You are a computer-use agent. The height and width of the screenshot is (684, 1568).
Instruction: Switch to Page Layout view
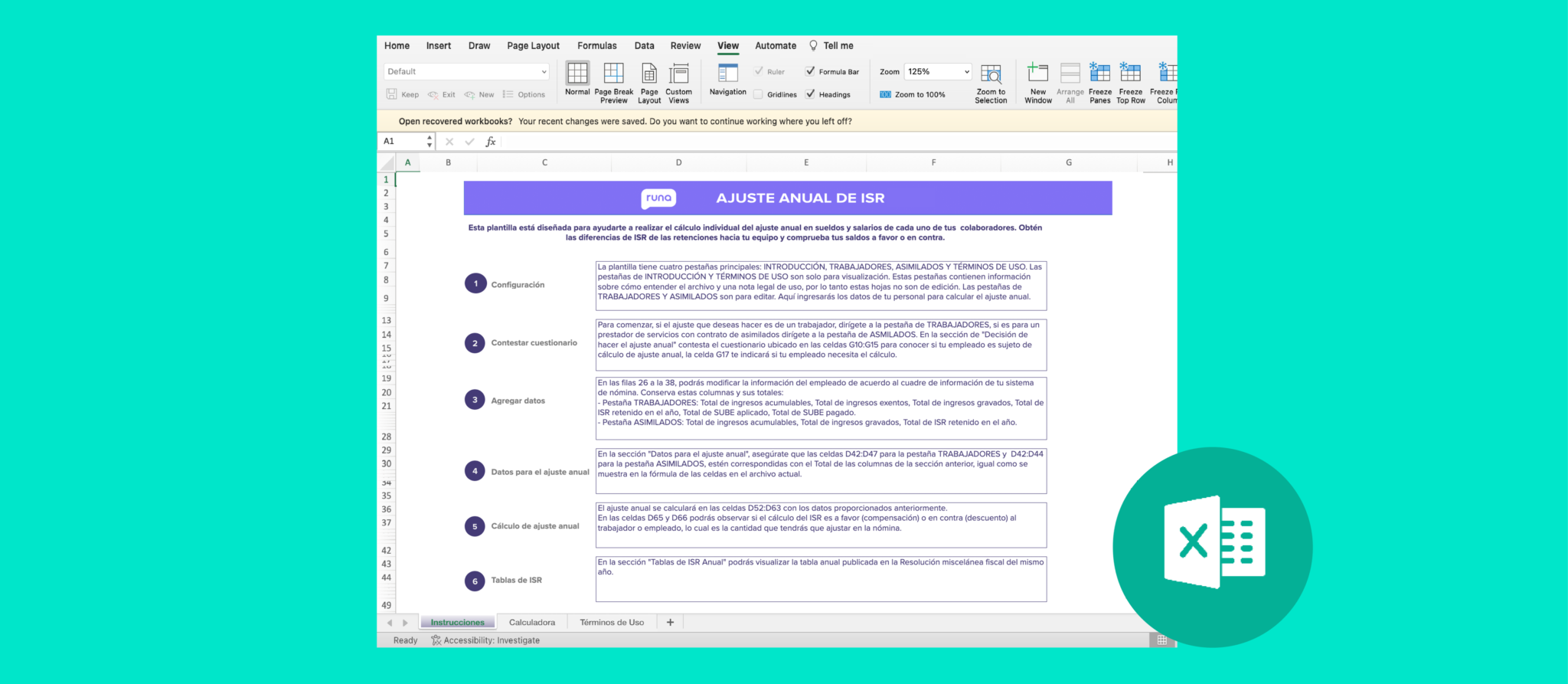pos(649,83)
